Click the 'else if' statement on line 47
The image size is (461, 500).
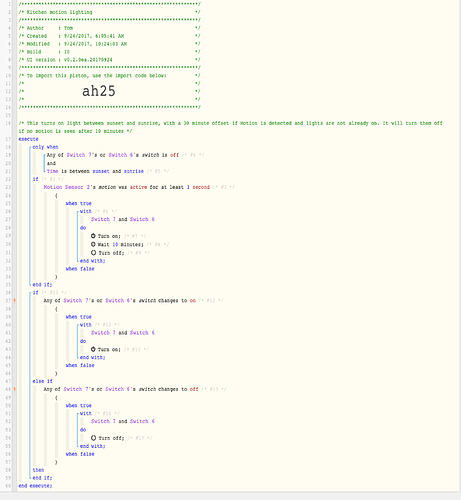[42, 381]
